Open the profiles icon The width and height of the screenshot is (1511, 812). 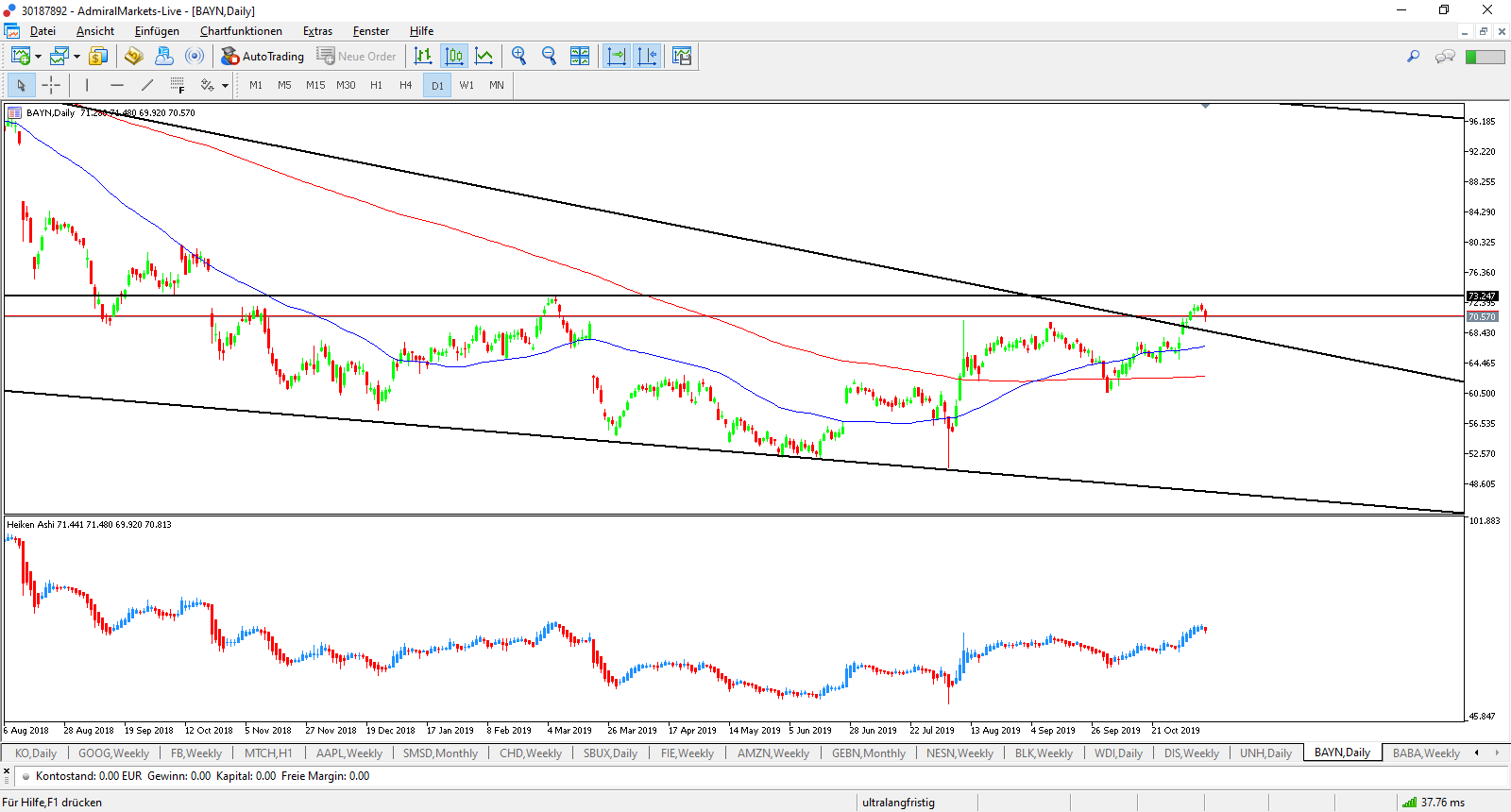(59, 57)
